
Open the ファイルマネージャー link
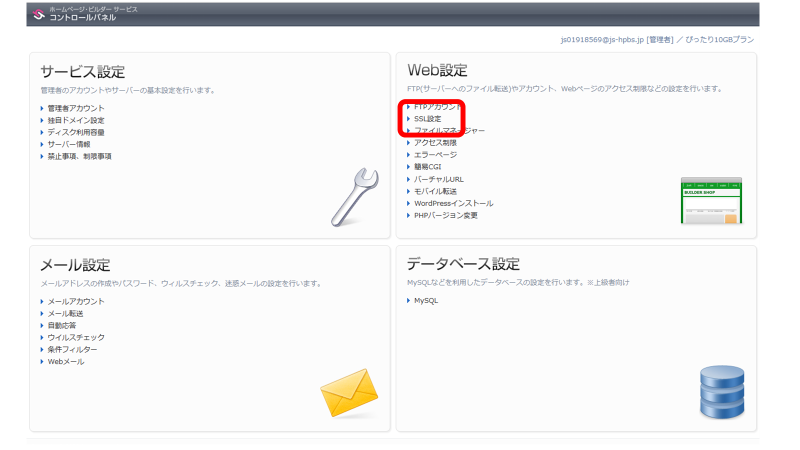pos(449,131)
